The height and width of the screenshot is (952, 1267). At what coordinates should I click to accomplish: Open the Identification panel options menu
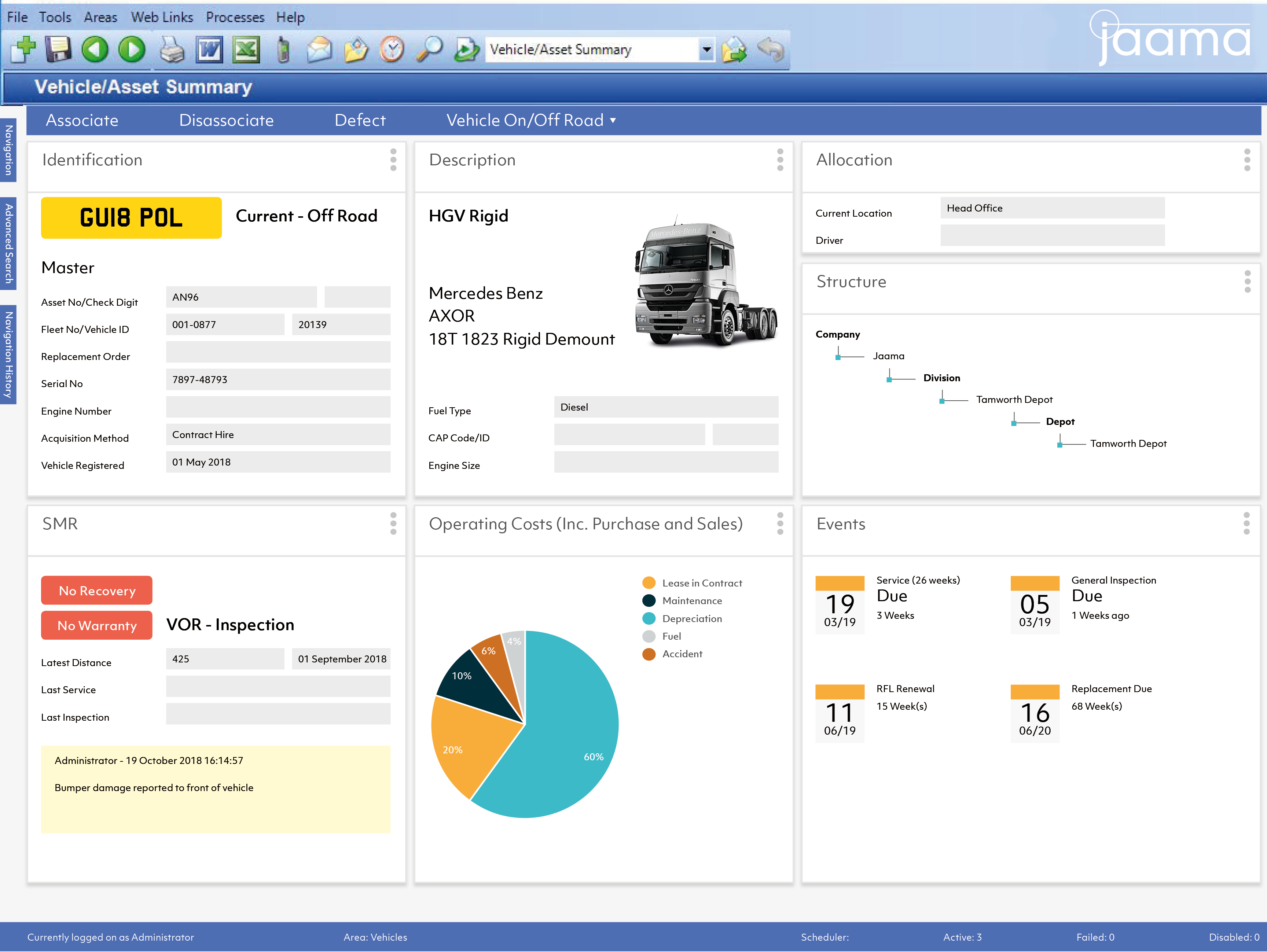point(393,160)
